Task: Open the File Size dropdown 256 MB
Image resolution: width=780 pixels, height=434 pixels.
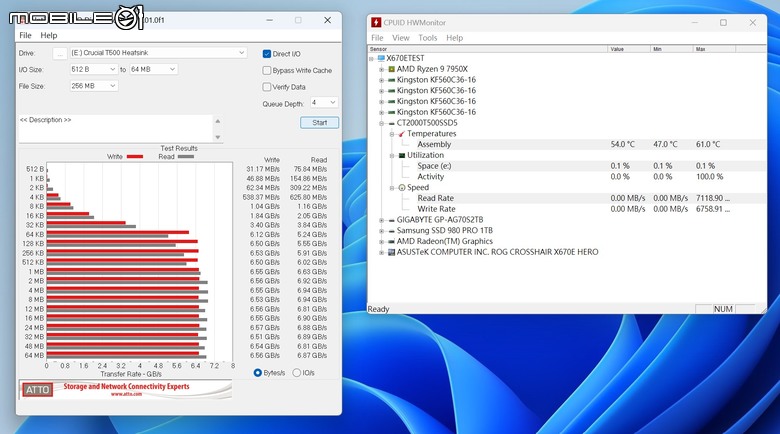Action: pos(93,86)
